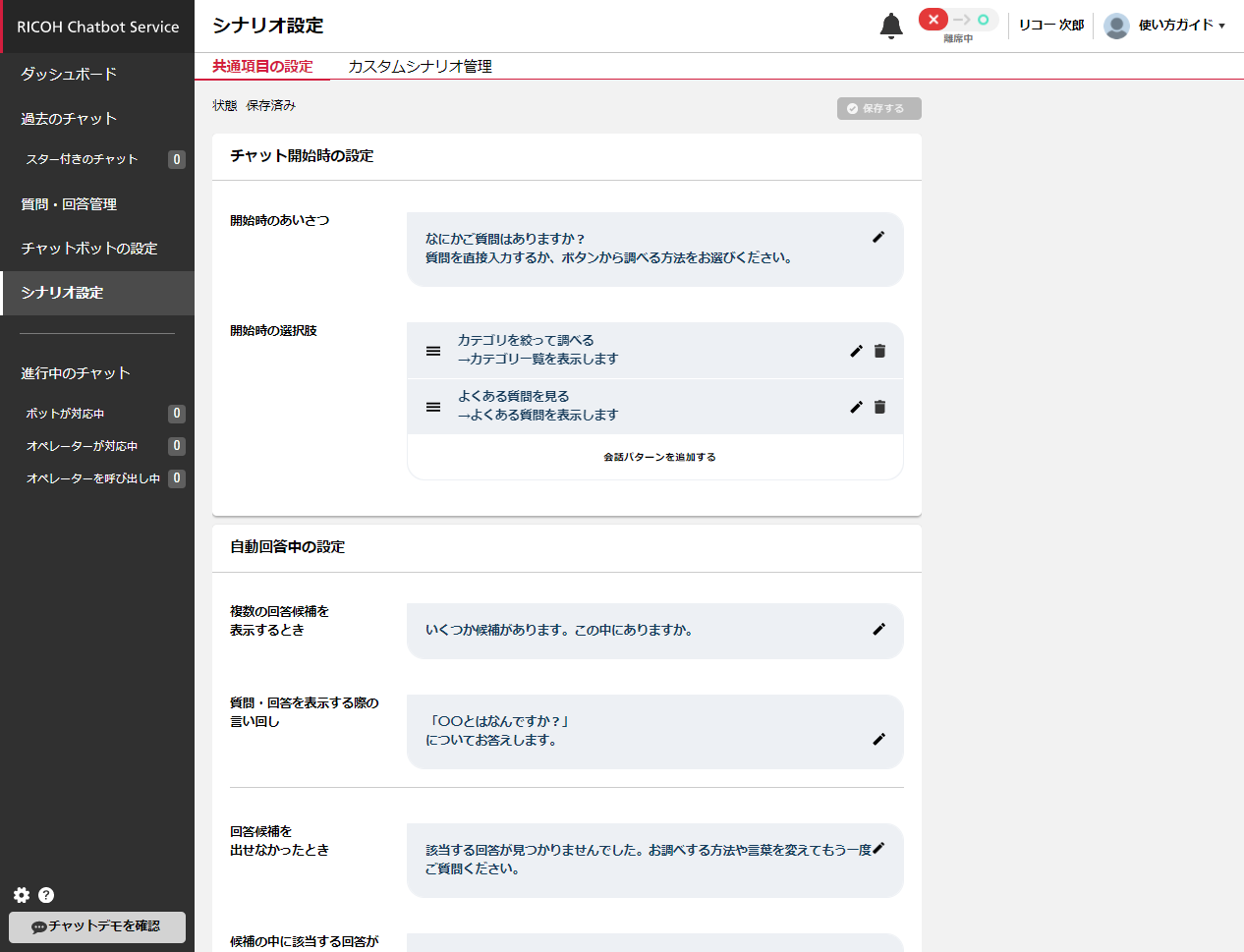Edit the カテゴリを絞って調べる option
The height and width of the screenshot is (952, 1244).
856,351
